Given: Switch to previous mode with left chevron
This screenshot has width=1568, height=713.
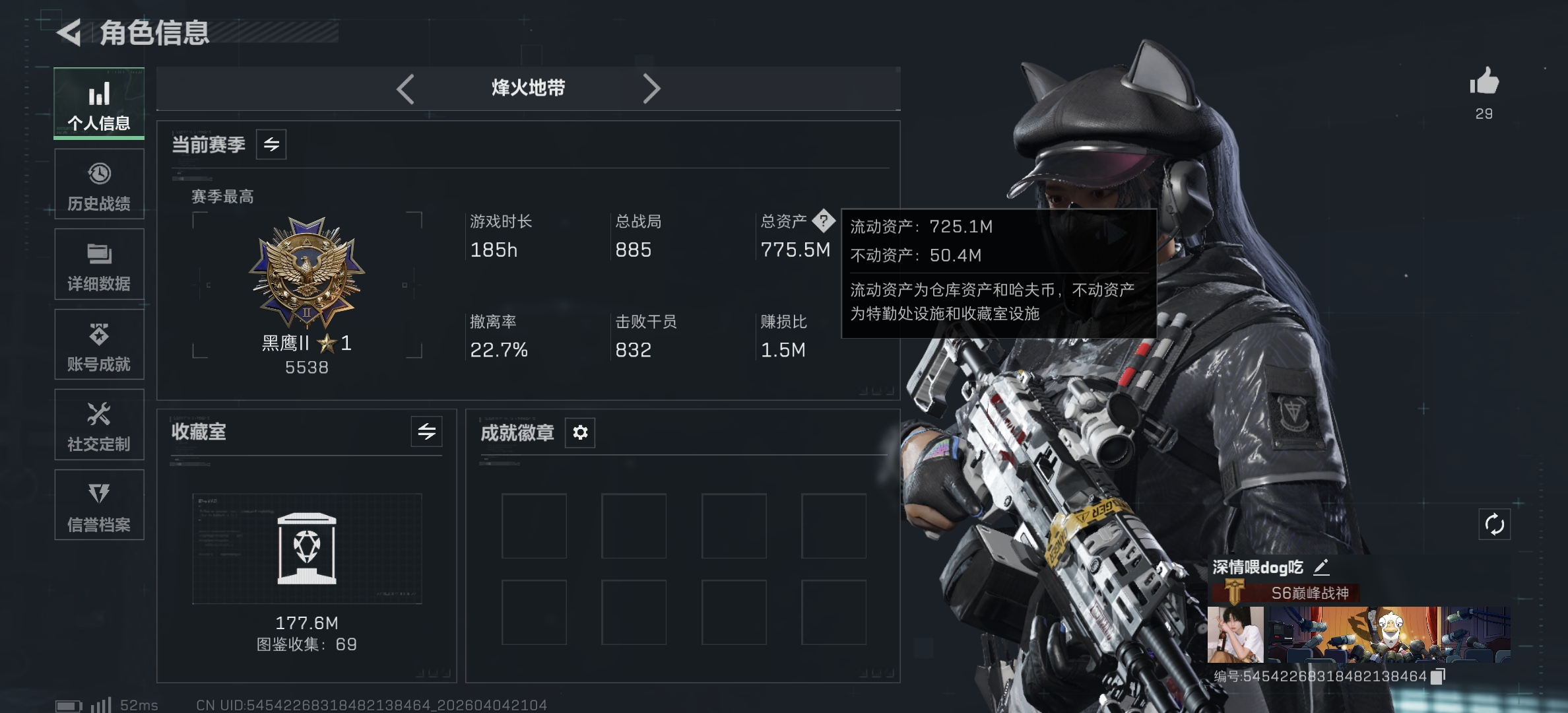Looking at the screenshot, I should click(x=405, y=88).
